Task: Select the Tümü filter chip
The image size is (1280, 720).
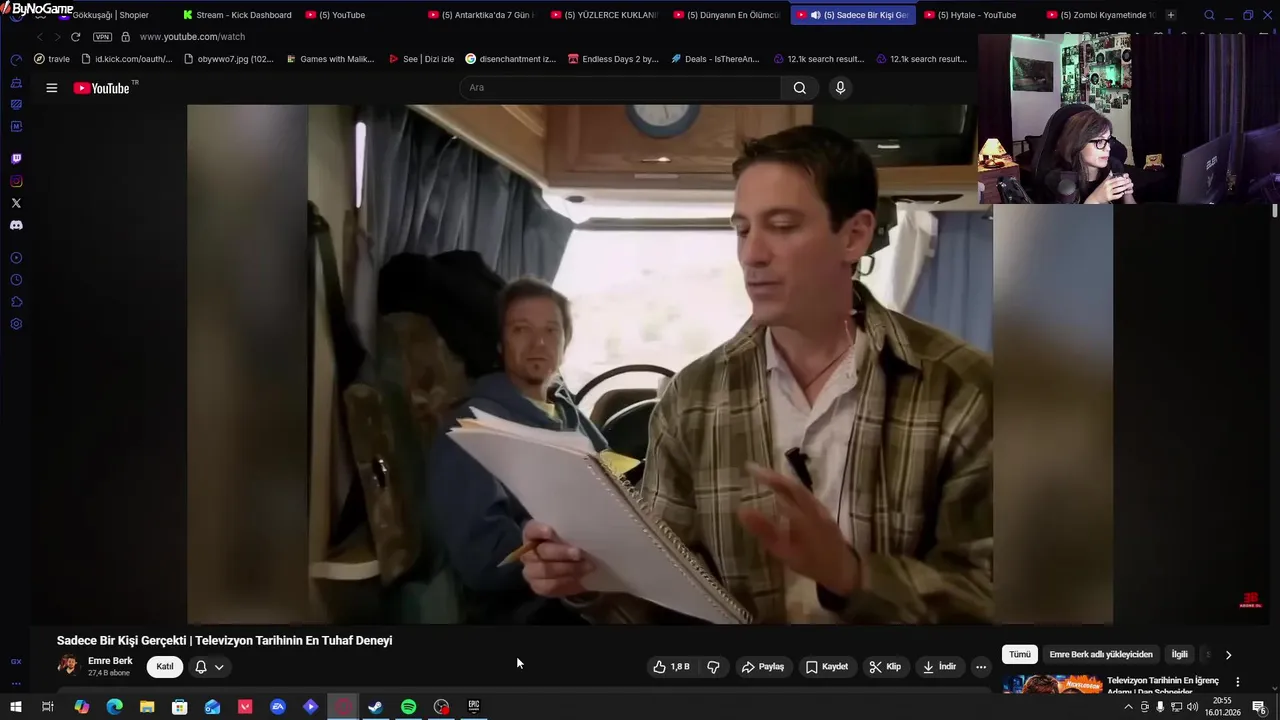Action: click(1019, 655)
